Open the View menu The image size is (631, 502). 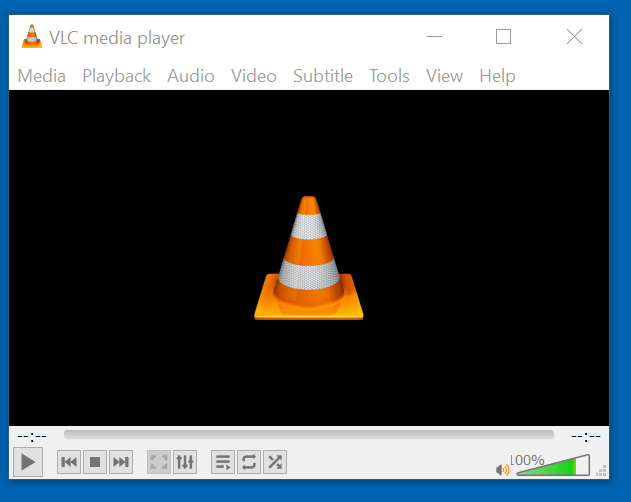(x=444, y=76)
